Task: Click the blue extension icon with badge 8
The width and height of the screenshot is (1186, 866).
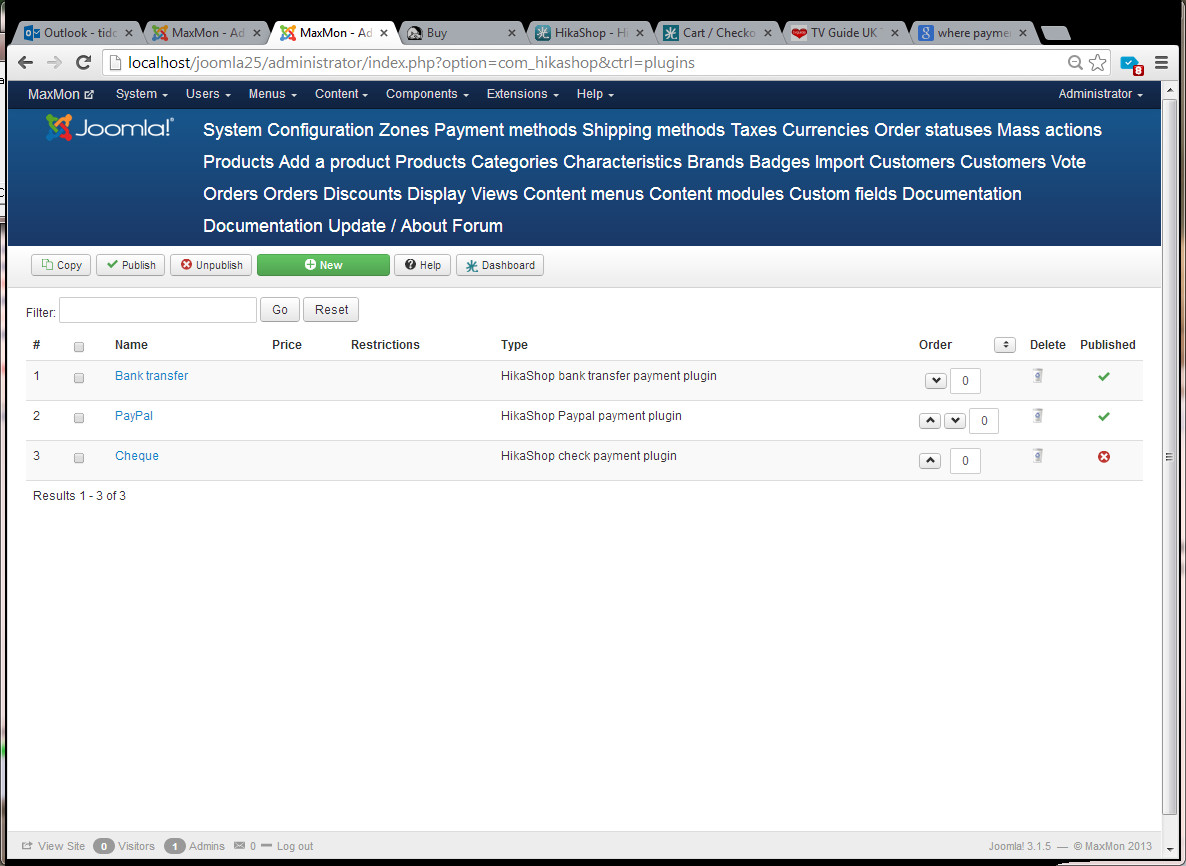Action: point(1132,64)
